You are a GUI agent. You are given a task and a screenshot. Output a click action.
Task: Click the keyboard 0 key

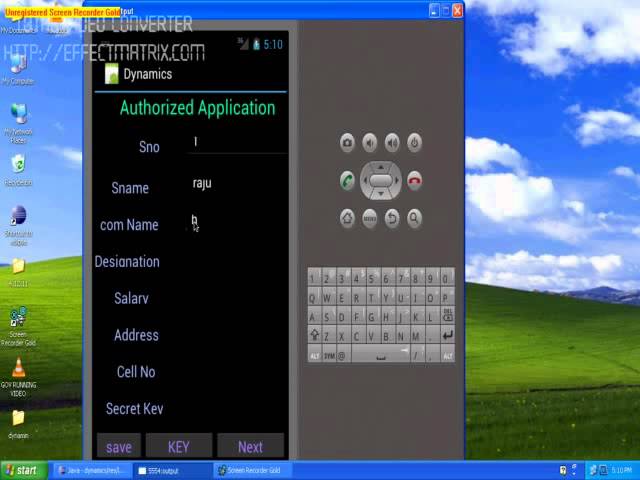coord(446,278)
